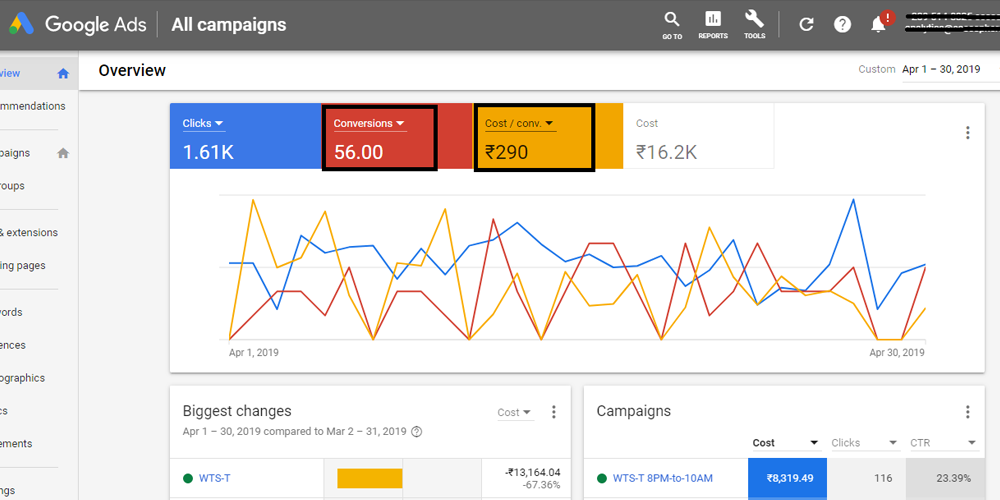Expand the Cost / conv. metric dropdown
Viewport: 1000px width, 500px height.
point(519,124)
